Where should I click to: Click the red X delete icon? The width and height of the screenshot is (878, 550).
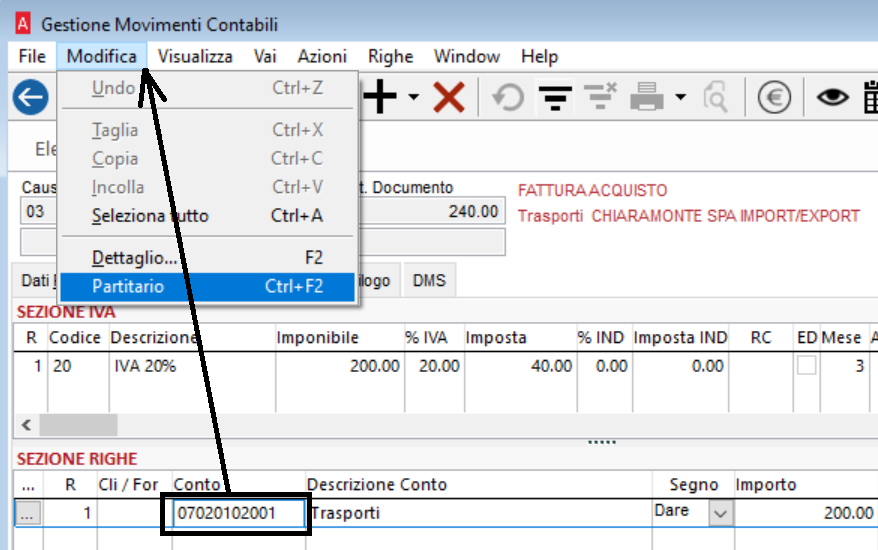[449, 97]
